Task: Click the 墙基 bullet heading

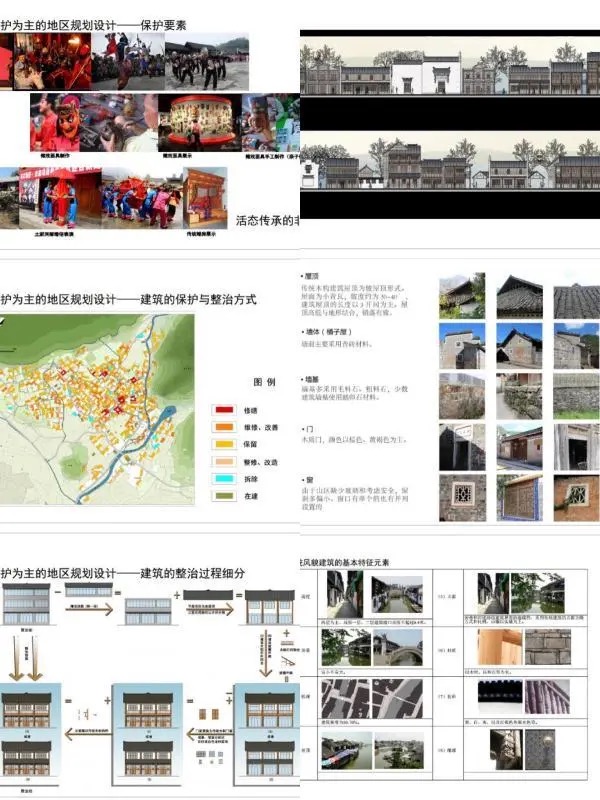Action: pos(312,379)
